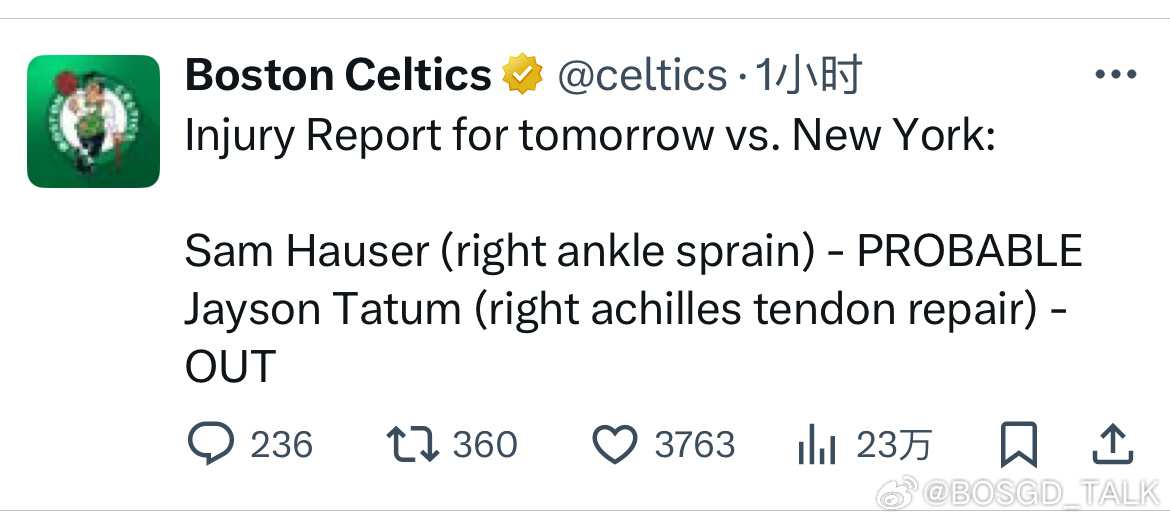The width and height of the screenshot is (1170, 522).
Task: Bookmark the Celtics injury report tweet
Action: (x=1019, y=444)
